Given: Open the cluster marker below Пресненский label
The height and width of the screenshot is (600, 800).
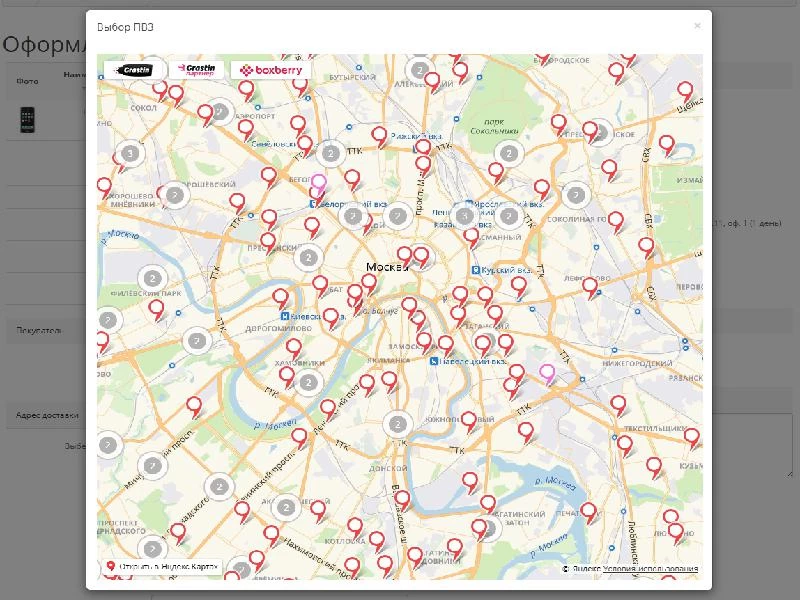Looking at the screenshot, I should (308, 258).
